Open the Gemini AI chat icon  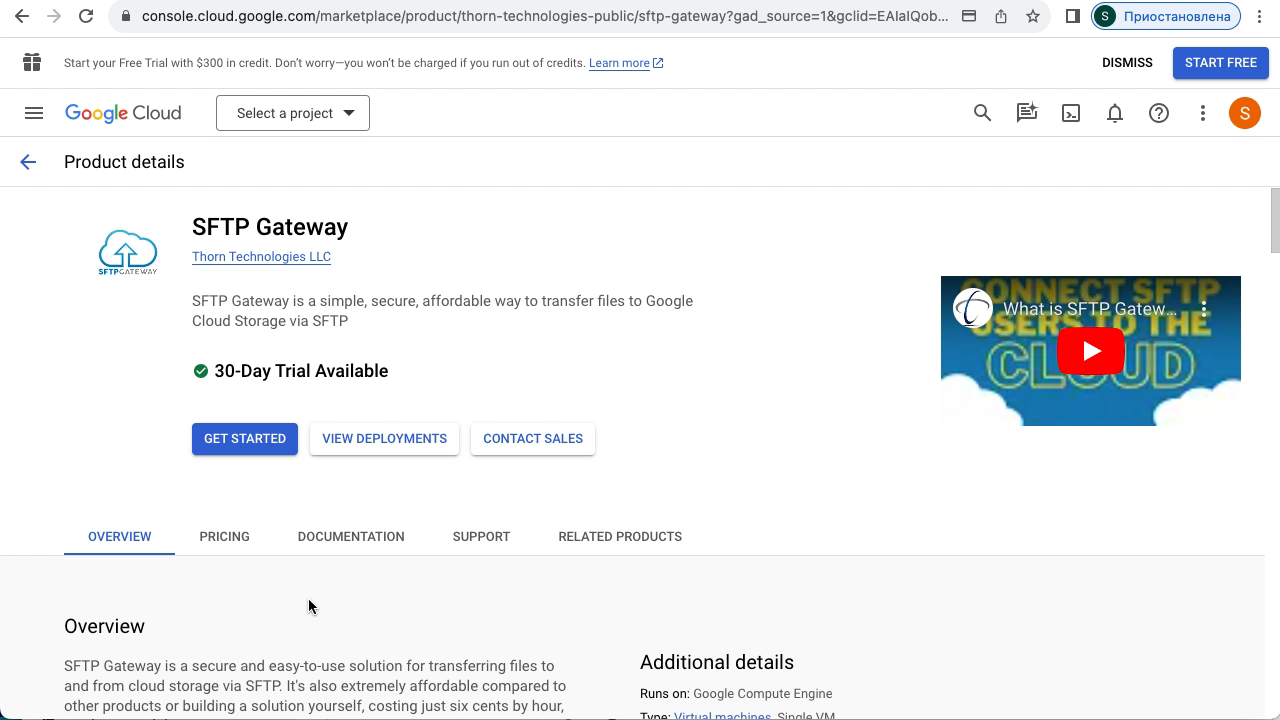[1026, 113]
